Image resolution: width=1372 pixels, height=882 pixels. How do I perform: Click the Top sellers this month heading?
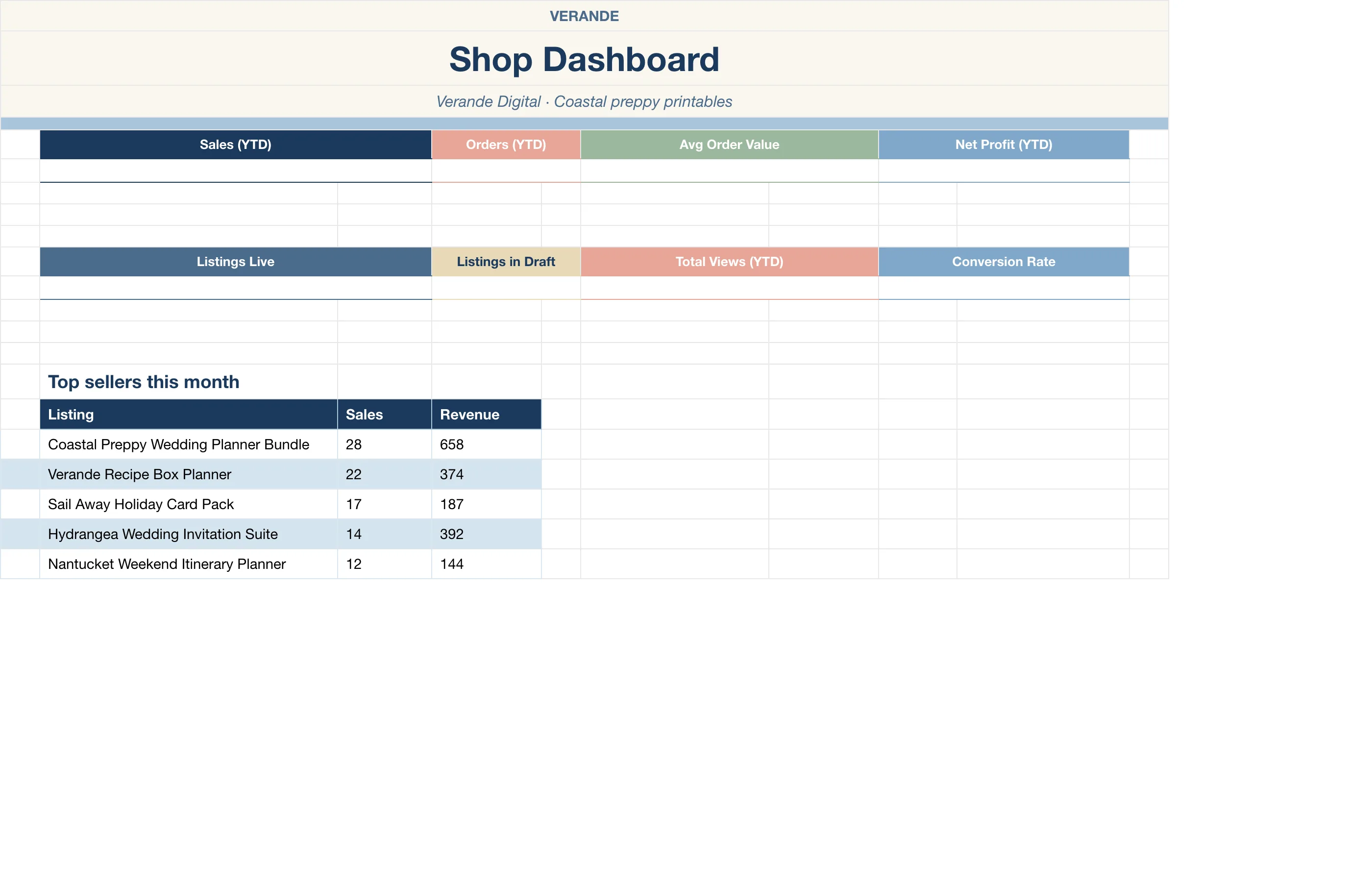click(144, 382)
